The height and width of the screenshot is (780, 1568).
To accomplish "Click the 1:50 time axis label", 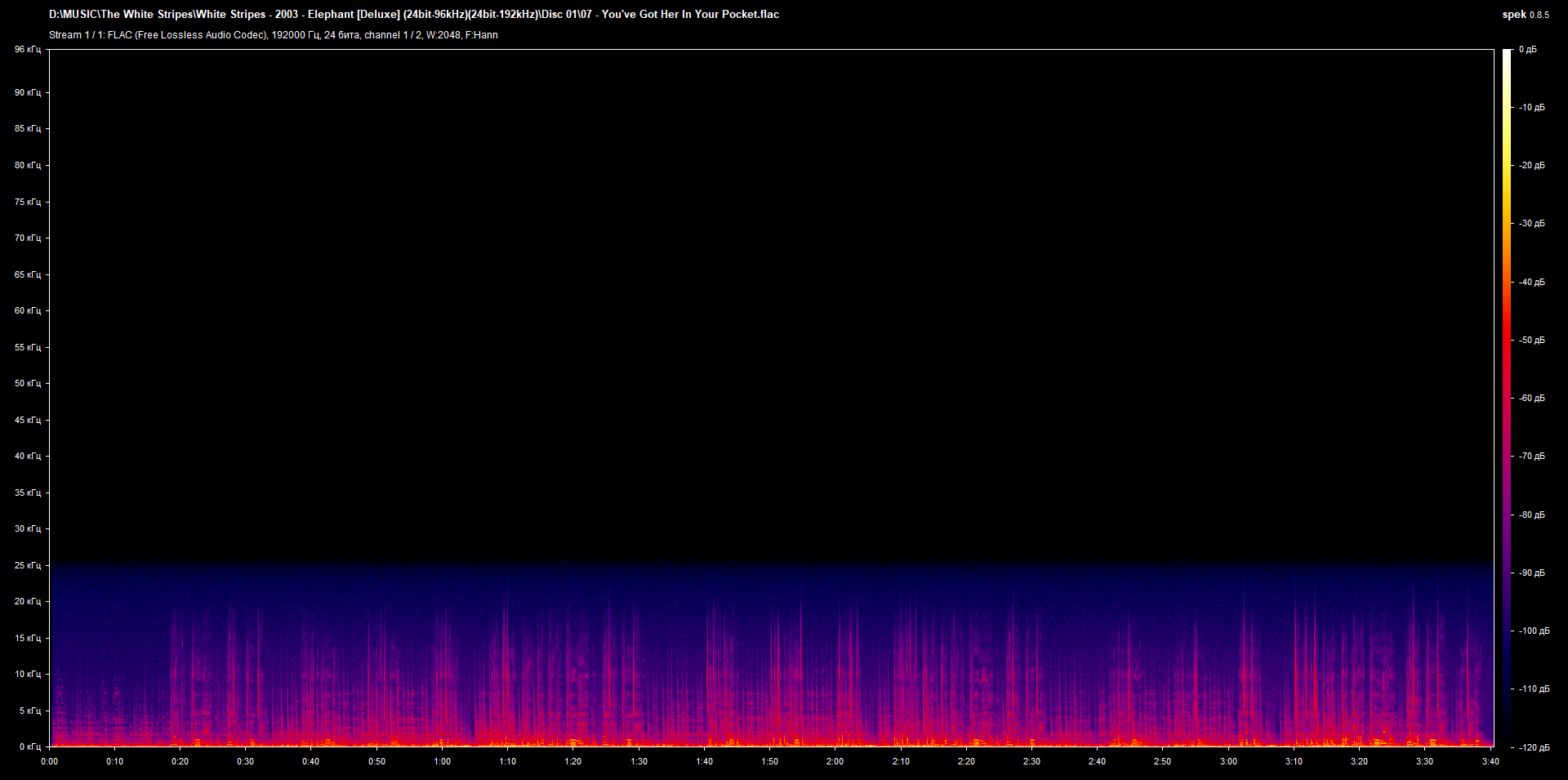I will click(769, 761).
